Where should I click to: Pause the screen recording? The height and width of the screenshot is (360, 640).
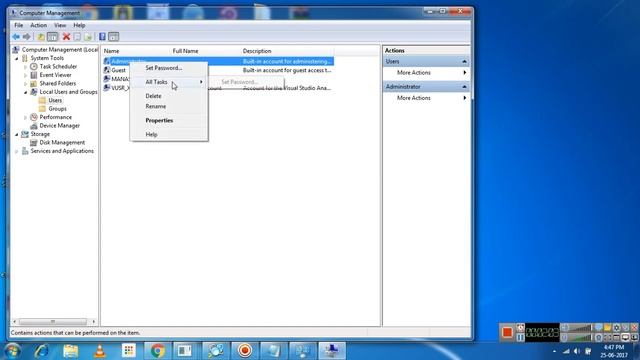click(x=520, y=338)
